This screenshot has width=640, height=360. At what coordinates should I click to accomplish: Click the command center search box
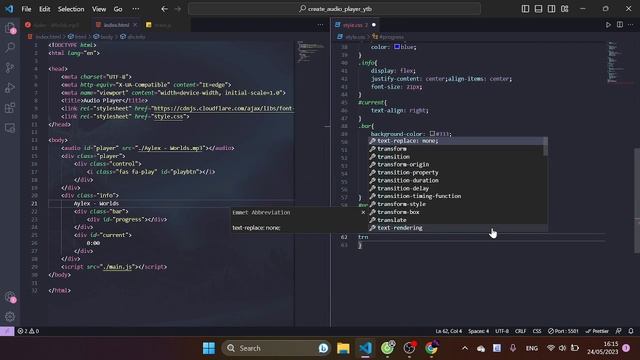(x=334, y=9)
